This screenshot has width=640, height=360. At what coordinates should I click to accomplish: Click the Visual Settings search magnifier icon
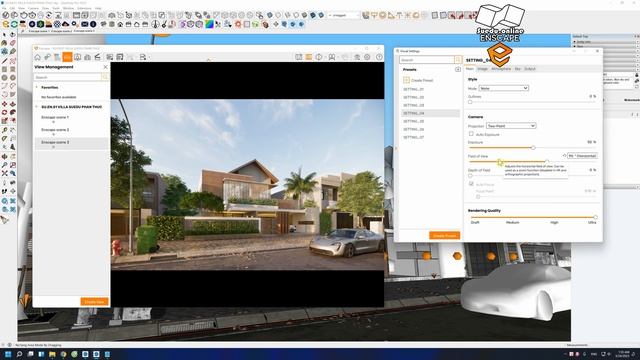[458, 60]
